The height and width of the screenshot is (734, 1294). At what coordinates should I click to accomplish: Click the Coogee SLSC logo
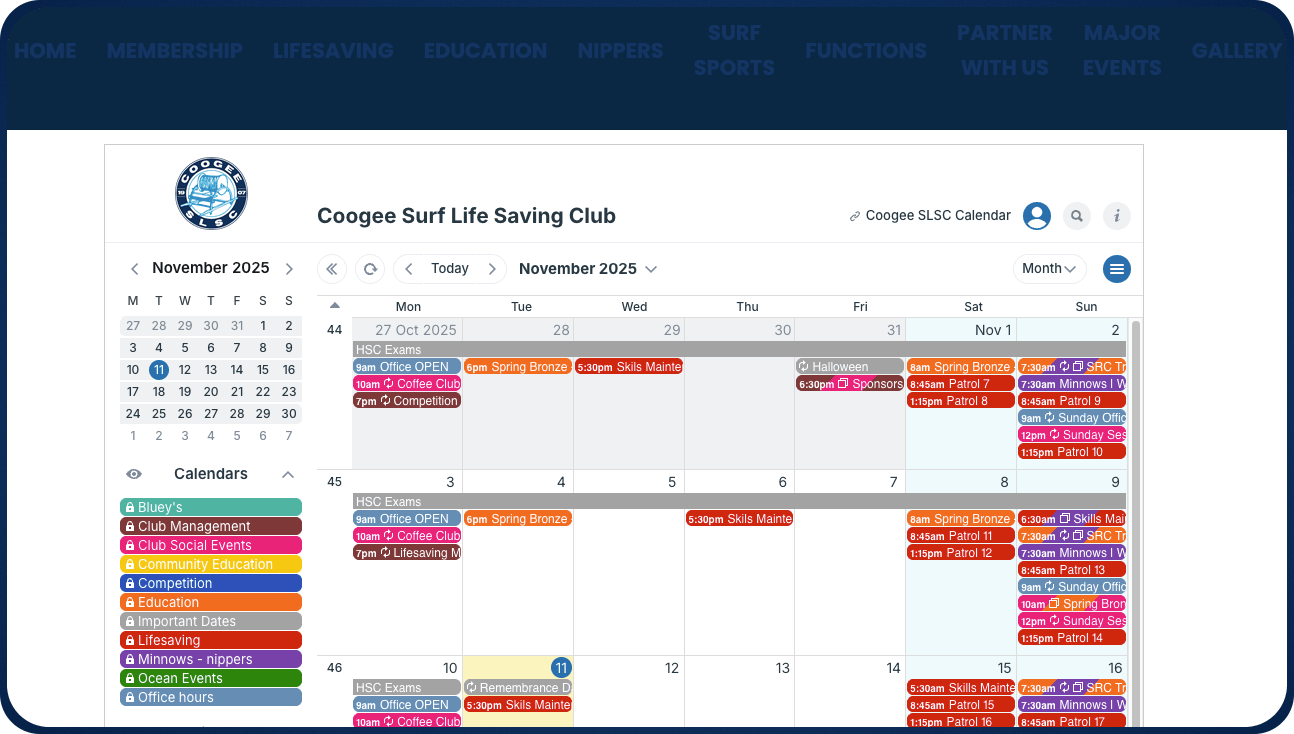[211, 193]
